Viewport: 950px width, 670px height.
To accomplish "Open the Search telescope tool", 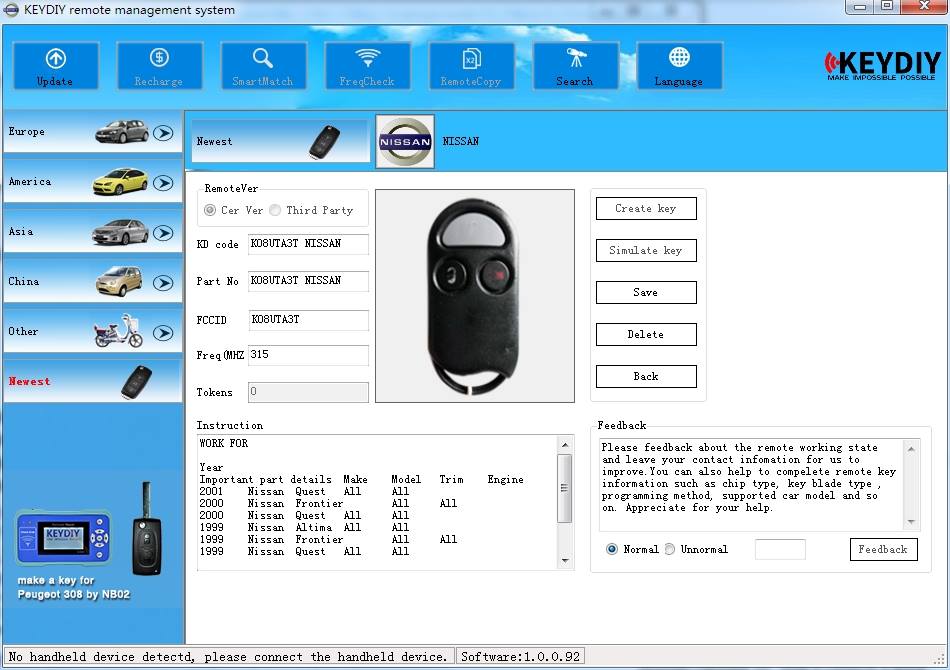I will pyautogui.click(x=576, y=65).
